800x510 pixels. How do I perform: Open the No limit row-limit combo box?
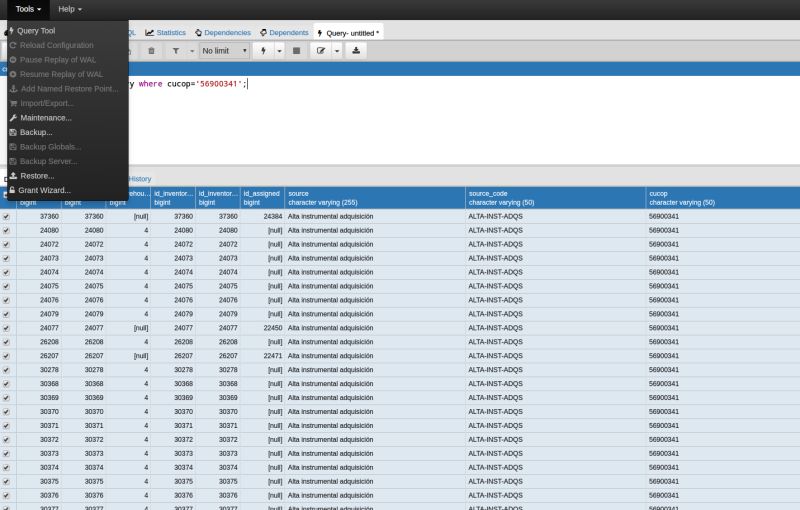(x=224, y=51)
